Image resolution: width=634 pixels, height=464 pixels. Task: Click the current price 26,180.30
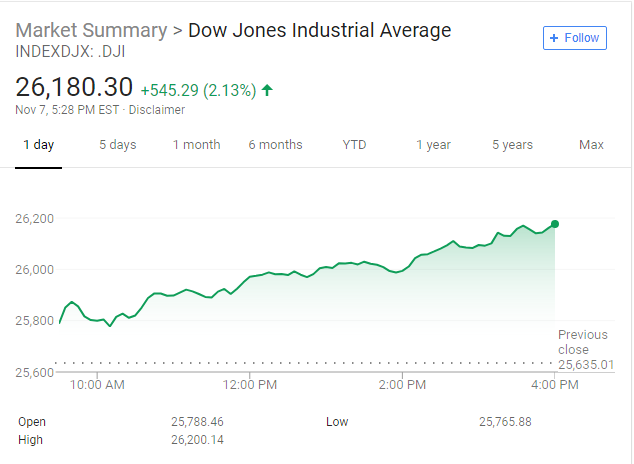(74, 88)
